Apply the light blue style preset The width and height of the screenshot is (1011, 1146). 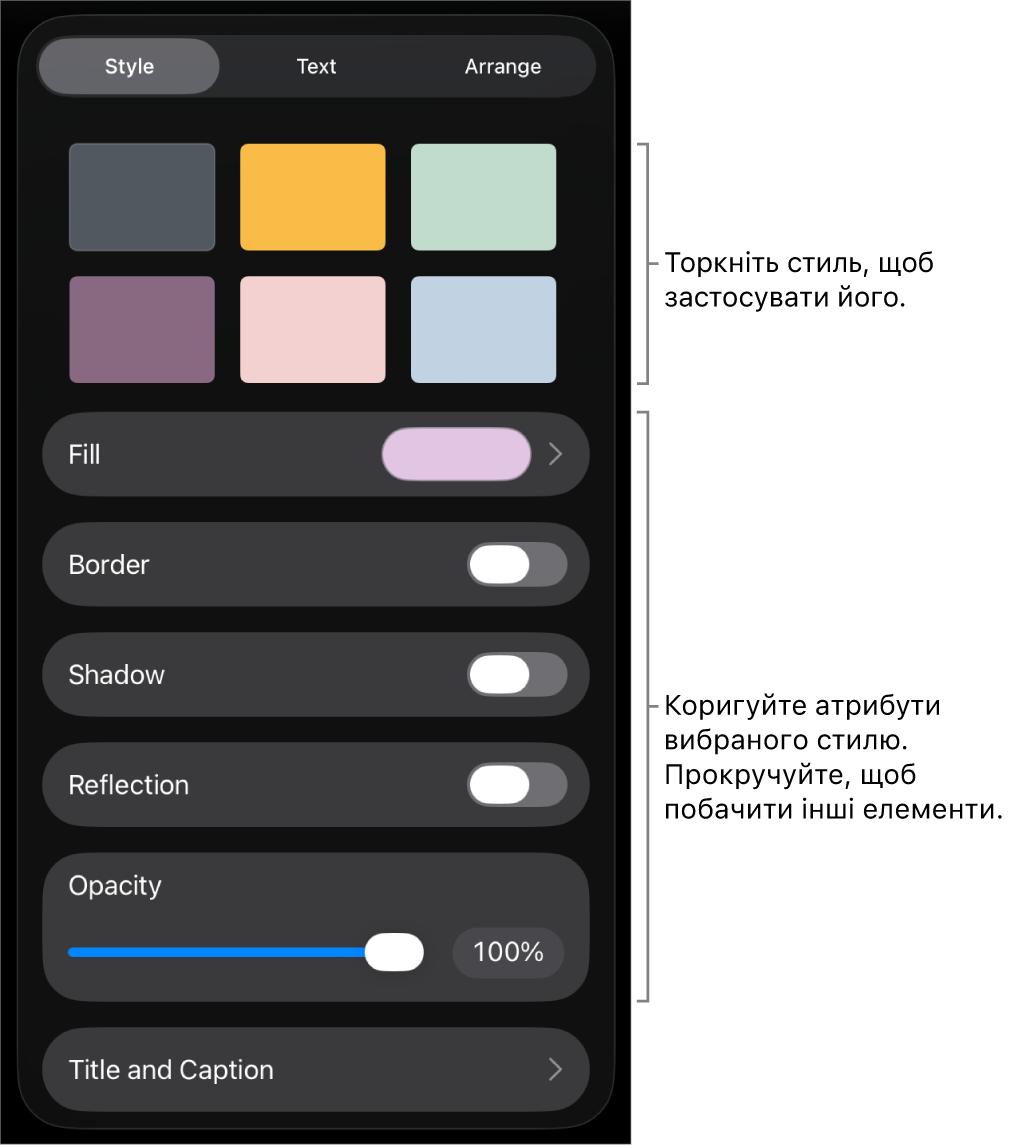[483, 329]
